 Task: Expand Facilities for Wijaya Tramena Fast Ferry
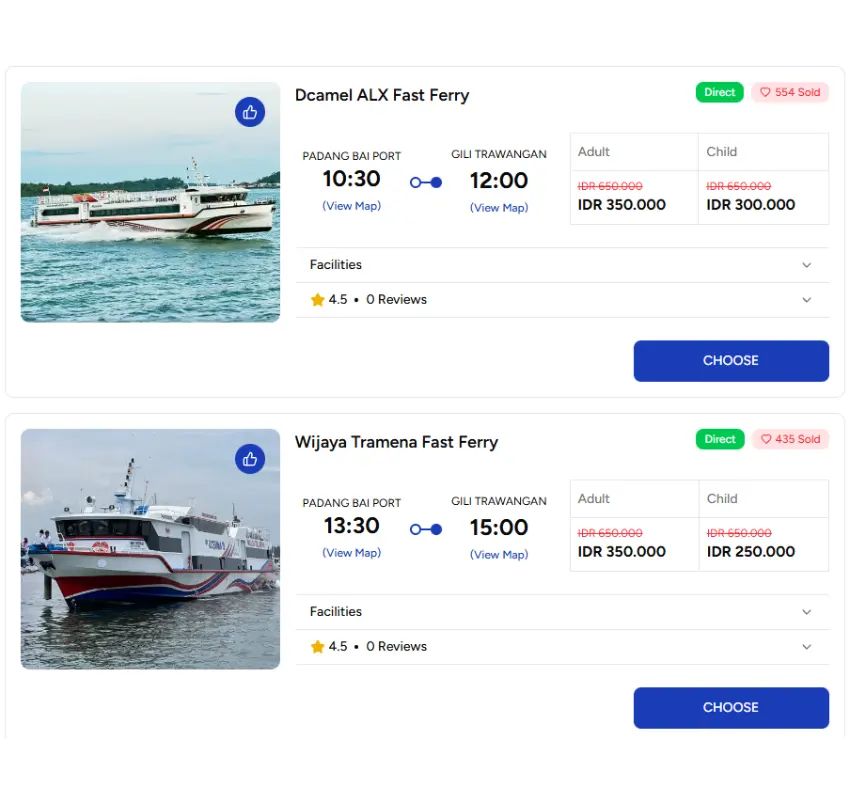coord(806,612)
